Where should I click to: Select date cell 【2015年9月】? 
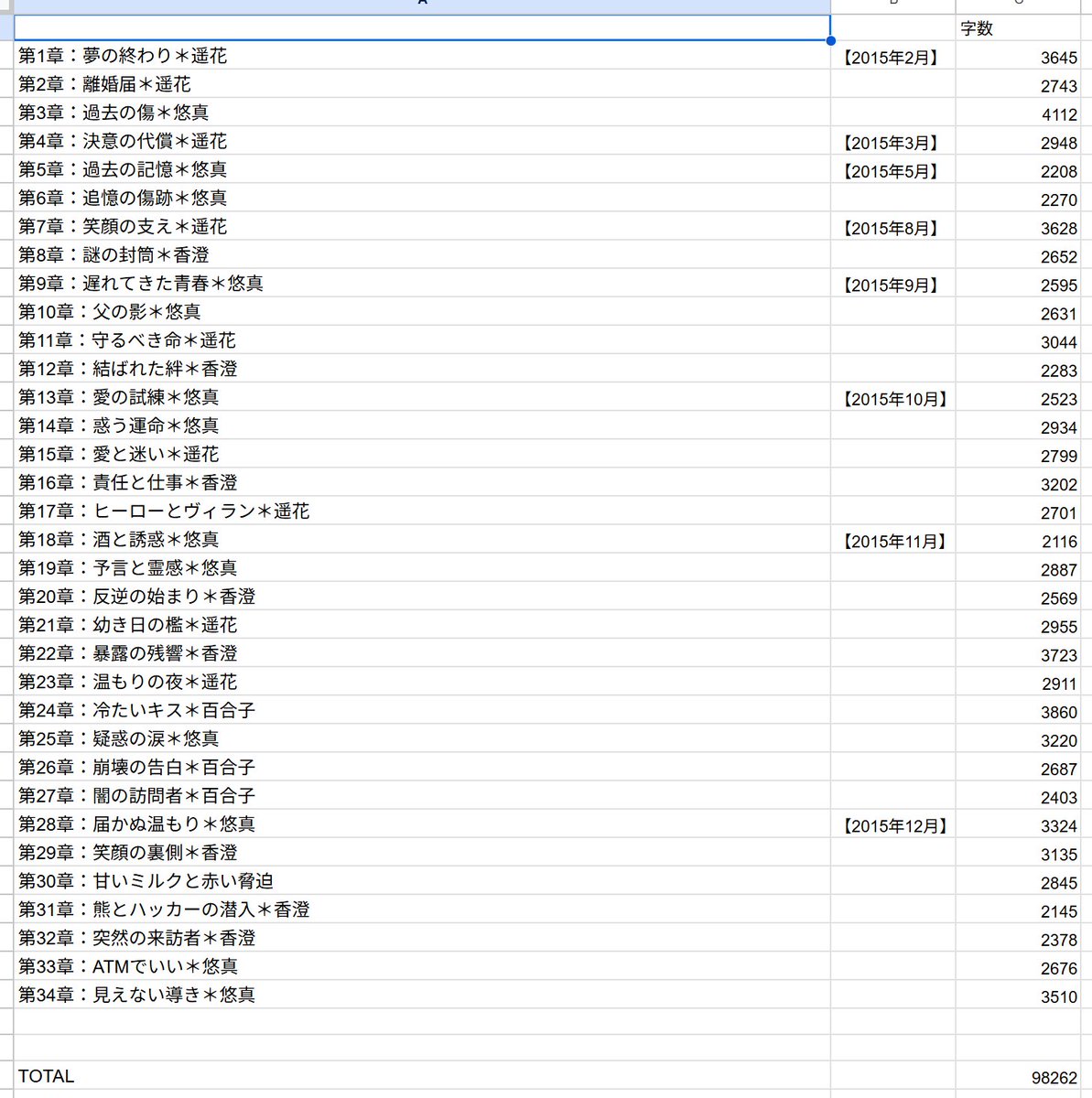[893, 284]
